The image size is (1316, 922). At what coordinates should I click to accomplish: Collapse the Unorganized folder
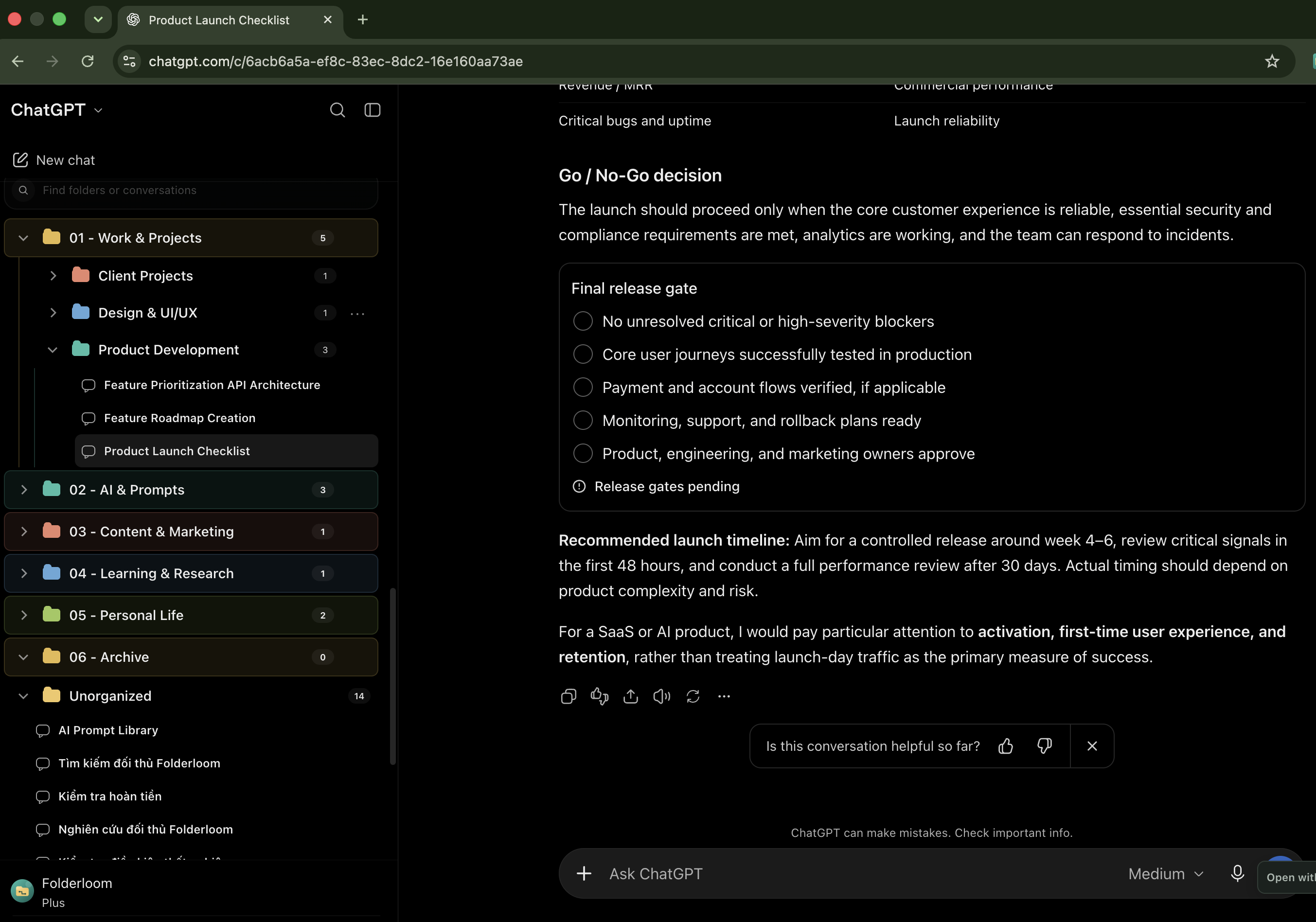click(x=23, y=696)
